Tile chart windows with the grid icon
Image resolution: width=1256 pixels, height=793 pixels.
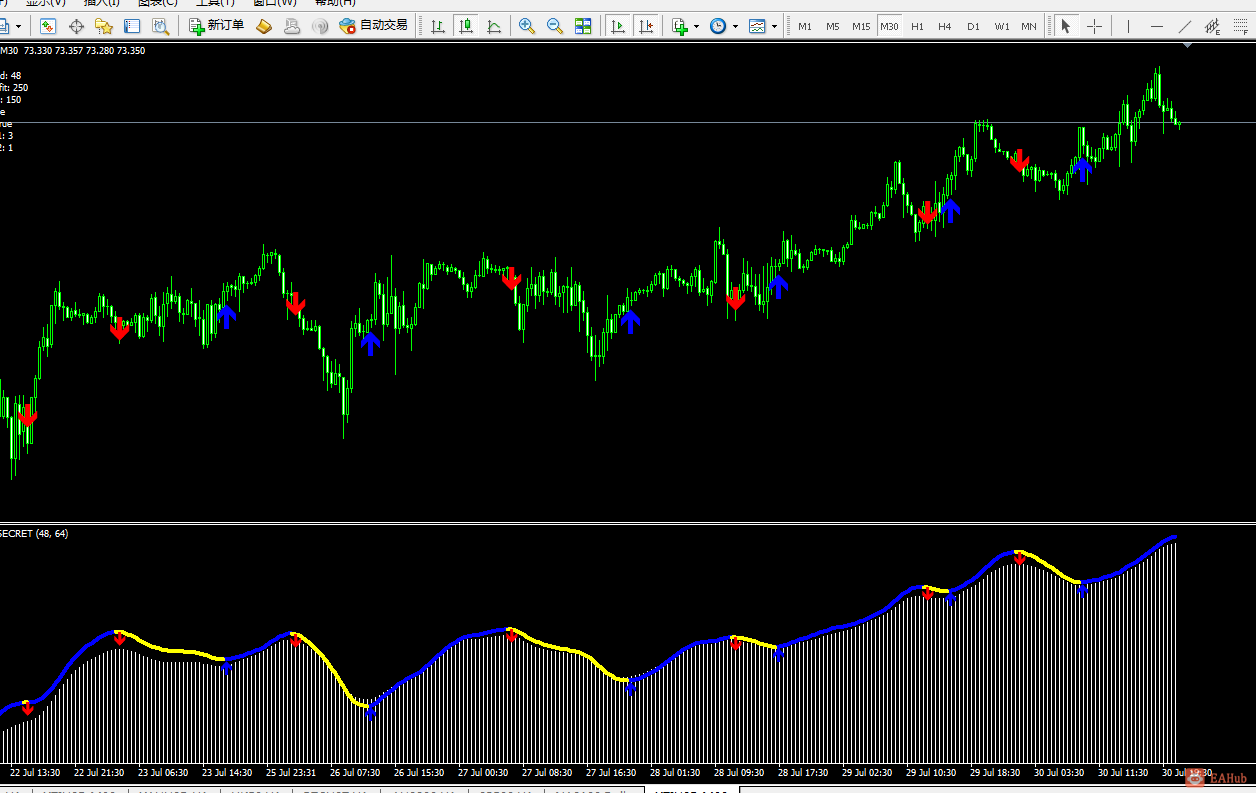[583, 26]
